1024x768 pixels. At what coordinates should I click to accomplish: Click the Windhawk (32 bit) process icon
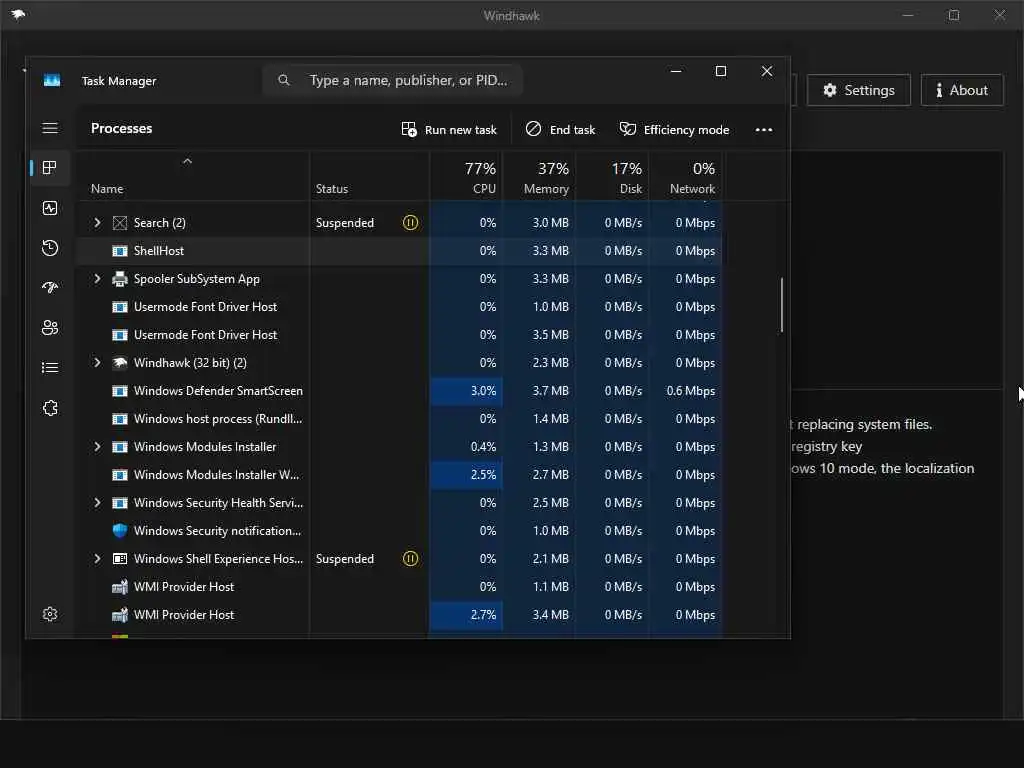click(120, 363)
